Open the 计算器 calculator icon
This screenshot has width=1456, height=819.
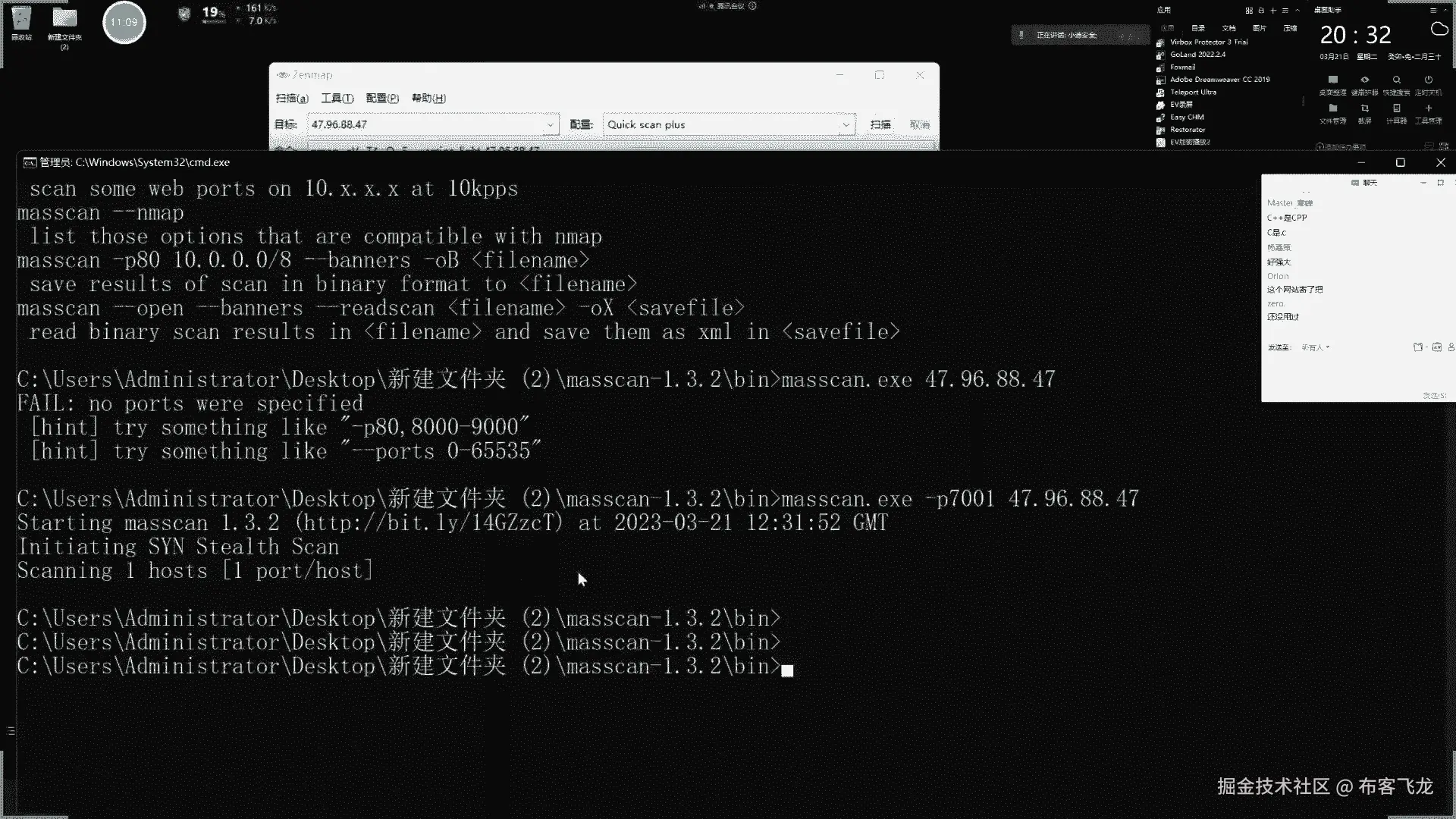(1396, 109)
